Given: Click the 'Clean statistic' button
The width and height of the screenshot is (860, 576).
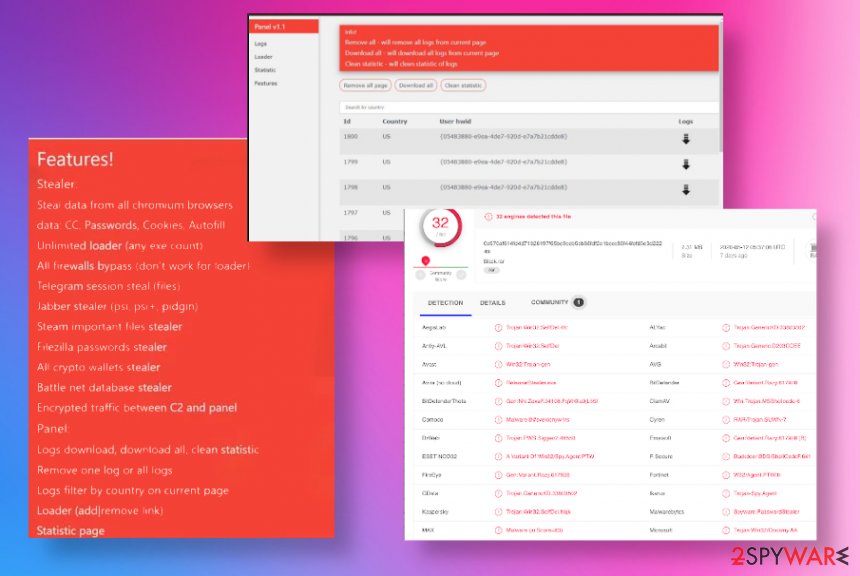Looking at the screenshot, I should tap(463, 86).
